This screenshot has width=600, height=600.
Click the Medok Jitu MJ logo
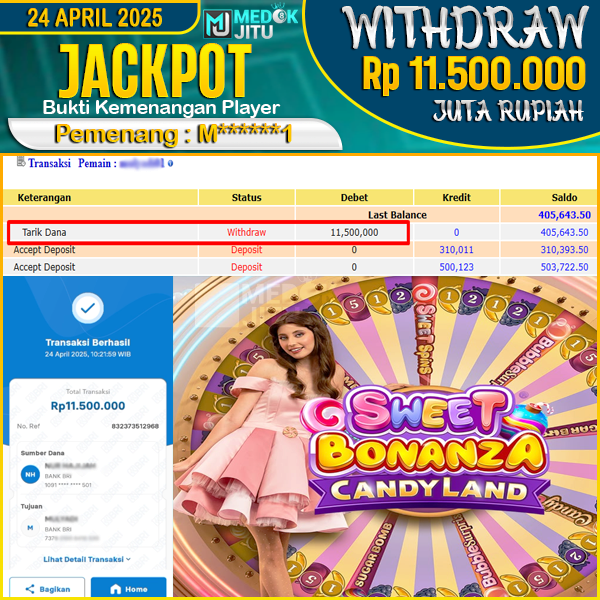click(251, 23)
